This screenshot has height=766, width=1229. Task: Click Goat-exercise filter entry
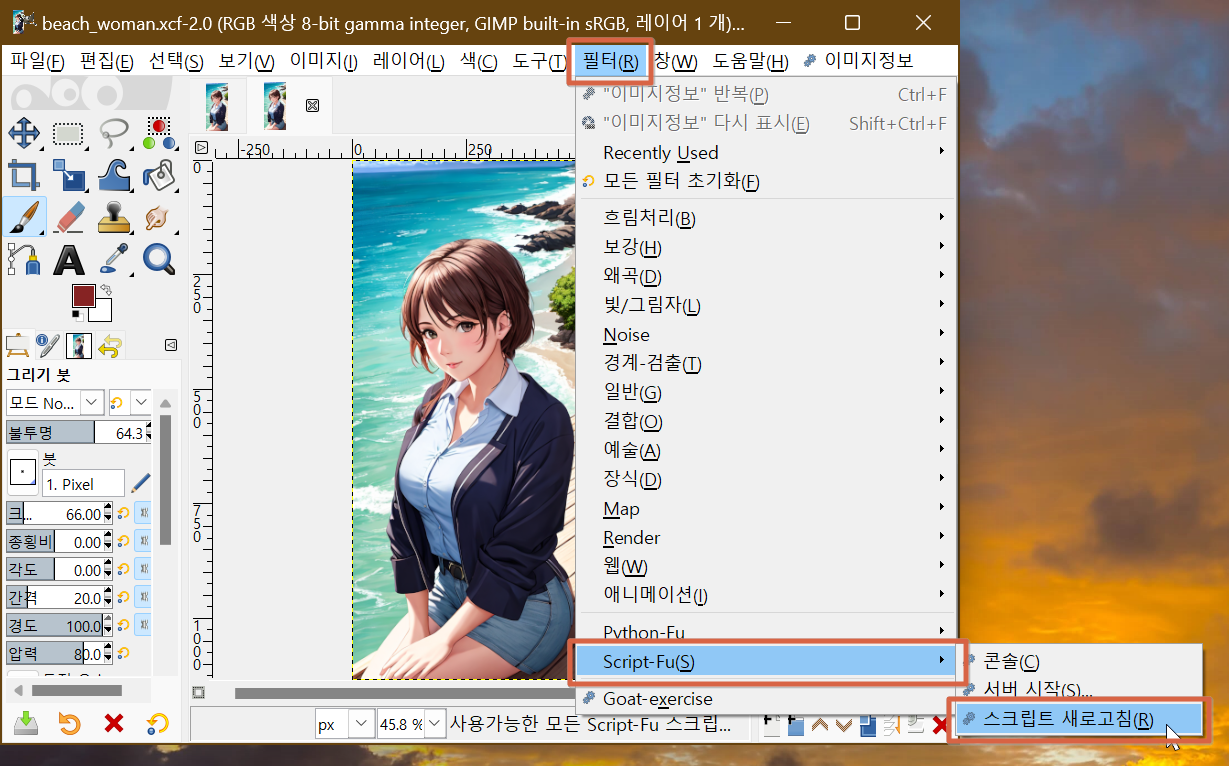[766, 699]
